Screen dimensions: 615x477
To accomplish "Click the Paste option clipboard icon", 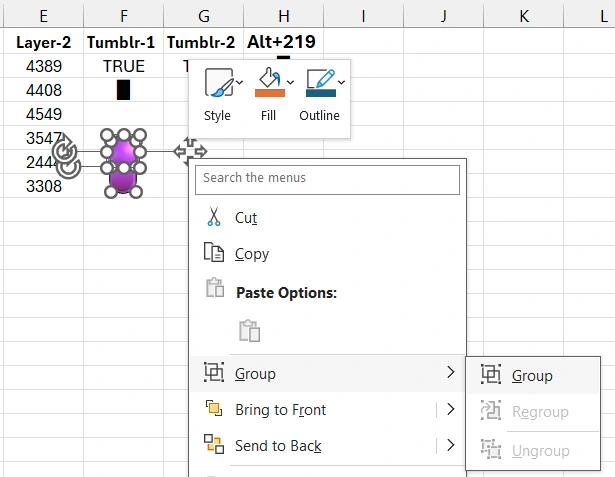I will point(249,331).
